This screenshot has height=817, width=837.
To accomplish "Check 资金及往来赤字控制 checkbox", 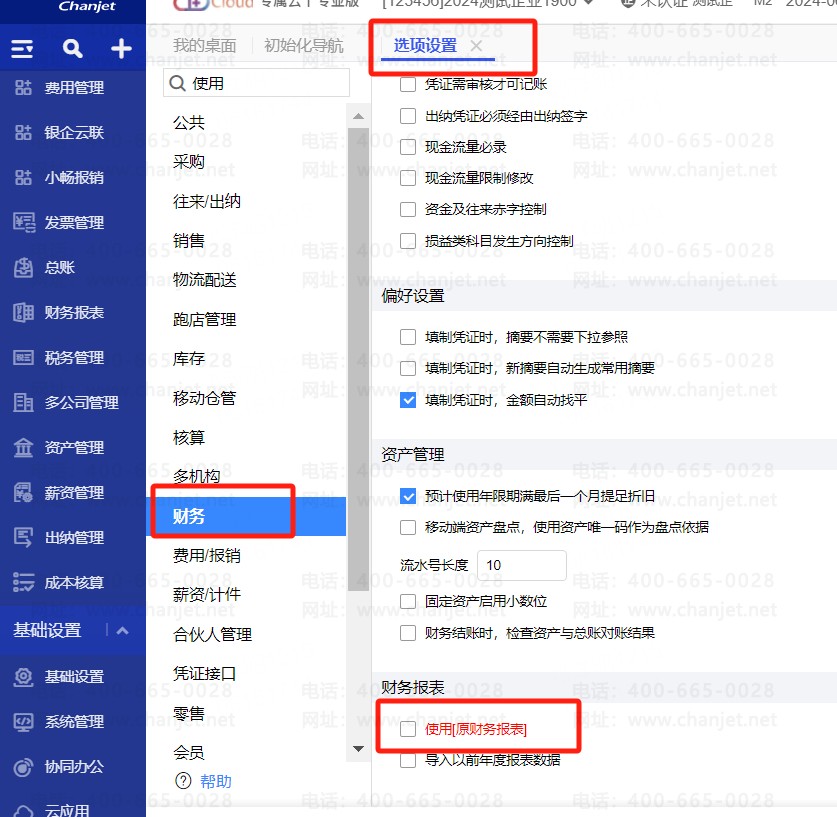I will pos(408,209).
